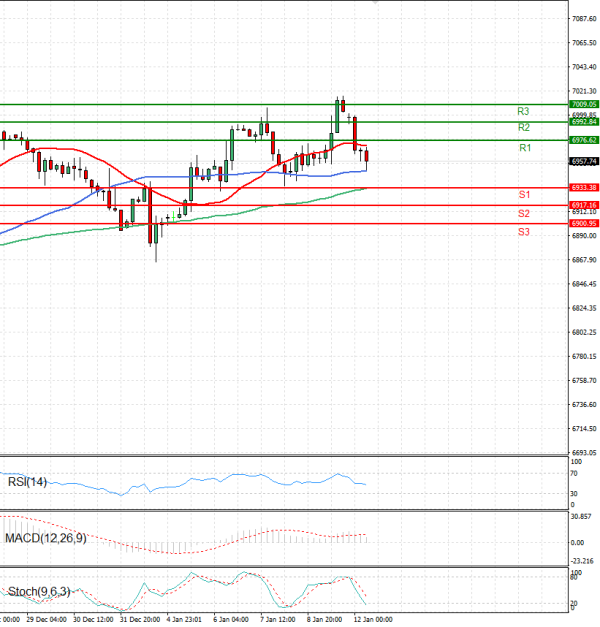Click the R2 resistance label
Image resolution: width=600 pixels, height=627 pixels.
pyautogui.click(x=523, y=128)
